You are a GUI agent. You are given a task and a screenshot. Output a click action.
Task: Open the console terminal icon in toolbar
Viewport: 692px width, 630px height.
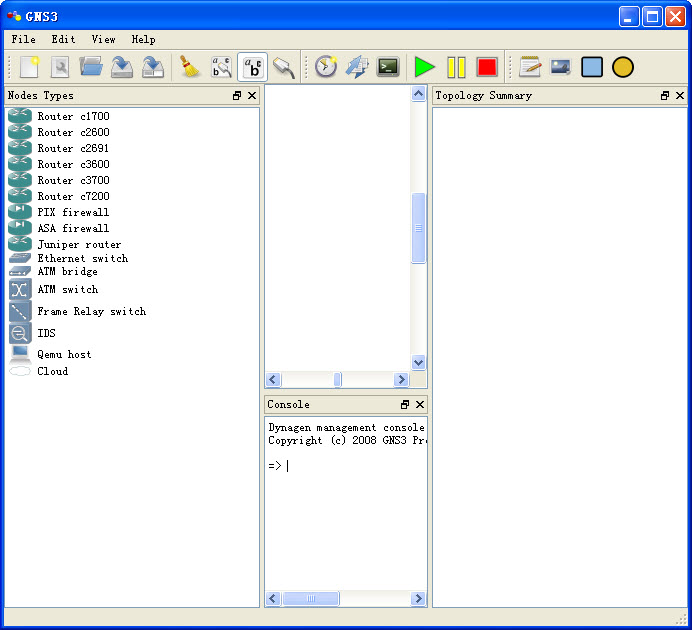click(388, 67)
